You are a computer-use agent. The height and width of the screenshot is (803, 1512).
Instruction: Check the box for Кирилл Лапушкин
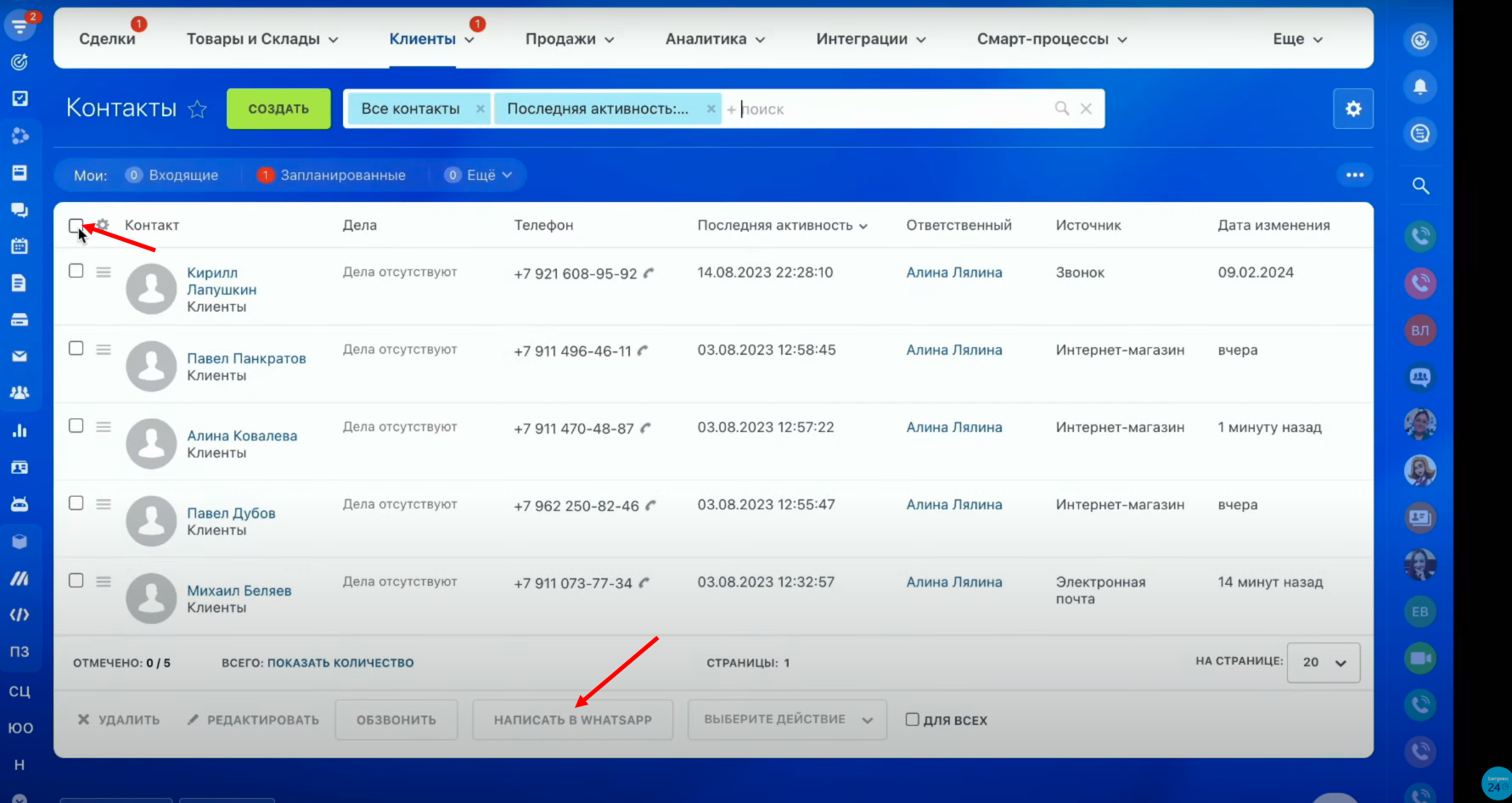(76, 271)
